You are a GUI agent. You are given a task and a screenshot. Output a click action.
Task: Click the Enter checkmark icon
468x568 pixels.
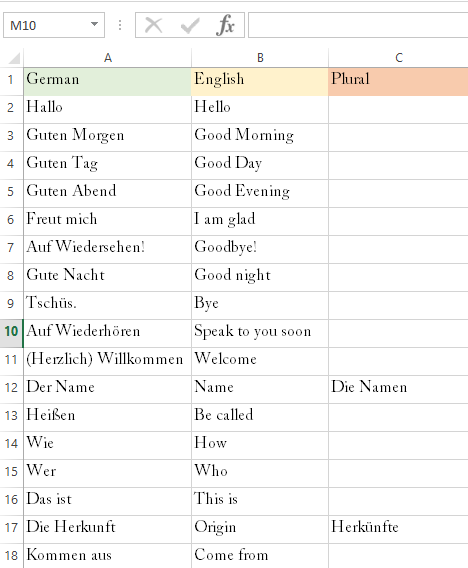tap(189, 25)
